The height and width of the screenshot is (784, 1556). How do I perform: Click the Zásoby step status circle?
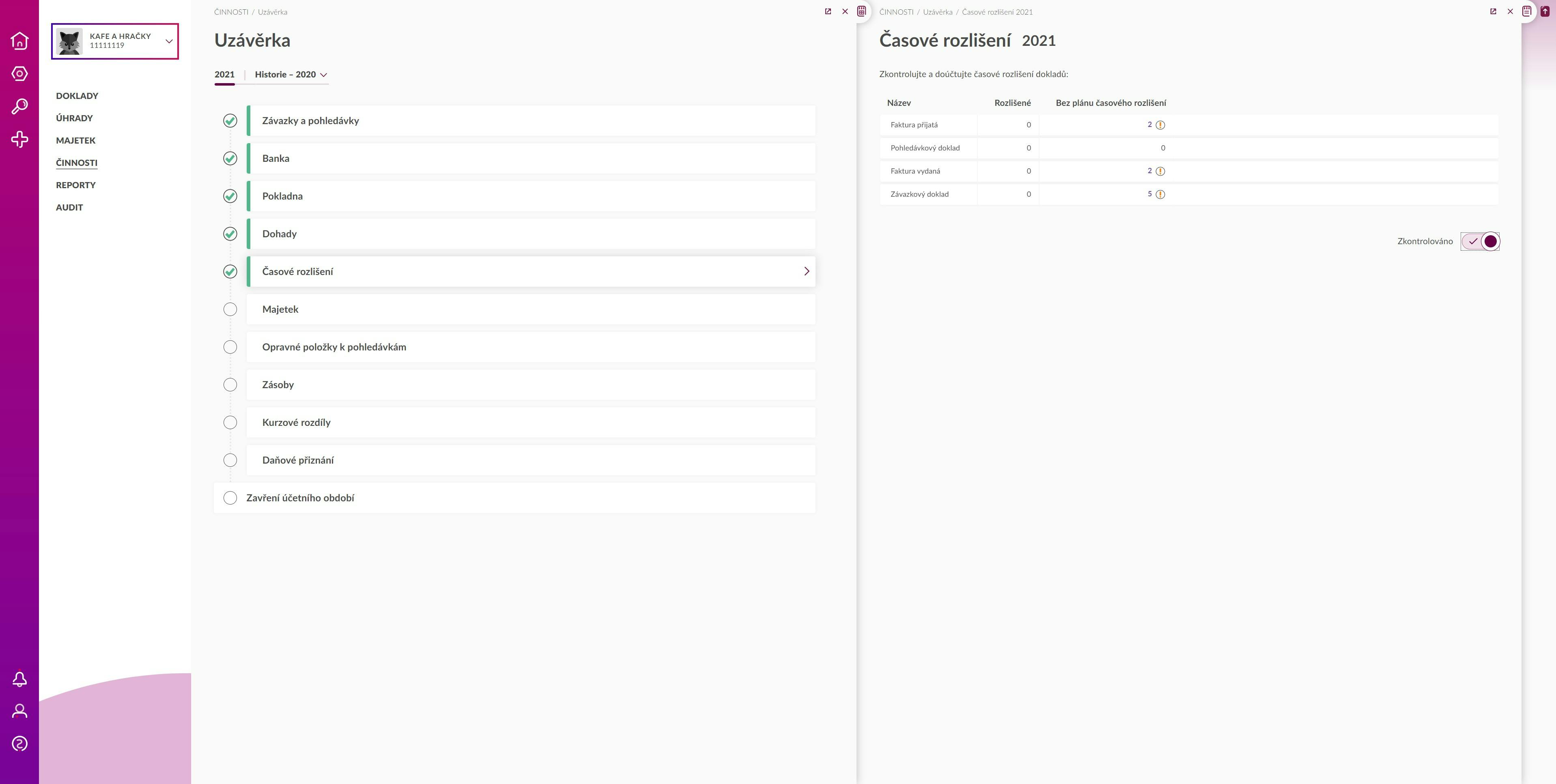[230, 385]
